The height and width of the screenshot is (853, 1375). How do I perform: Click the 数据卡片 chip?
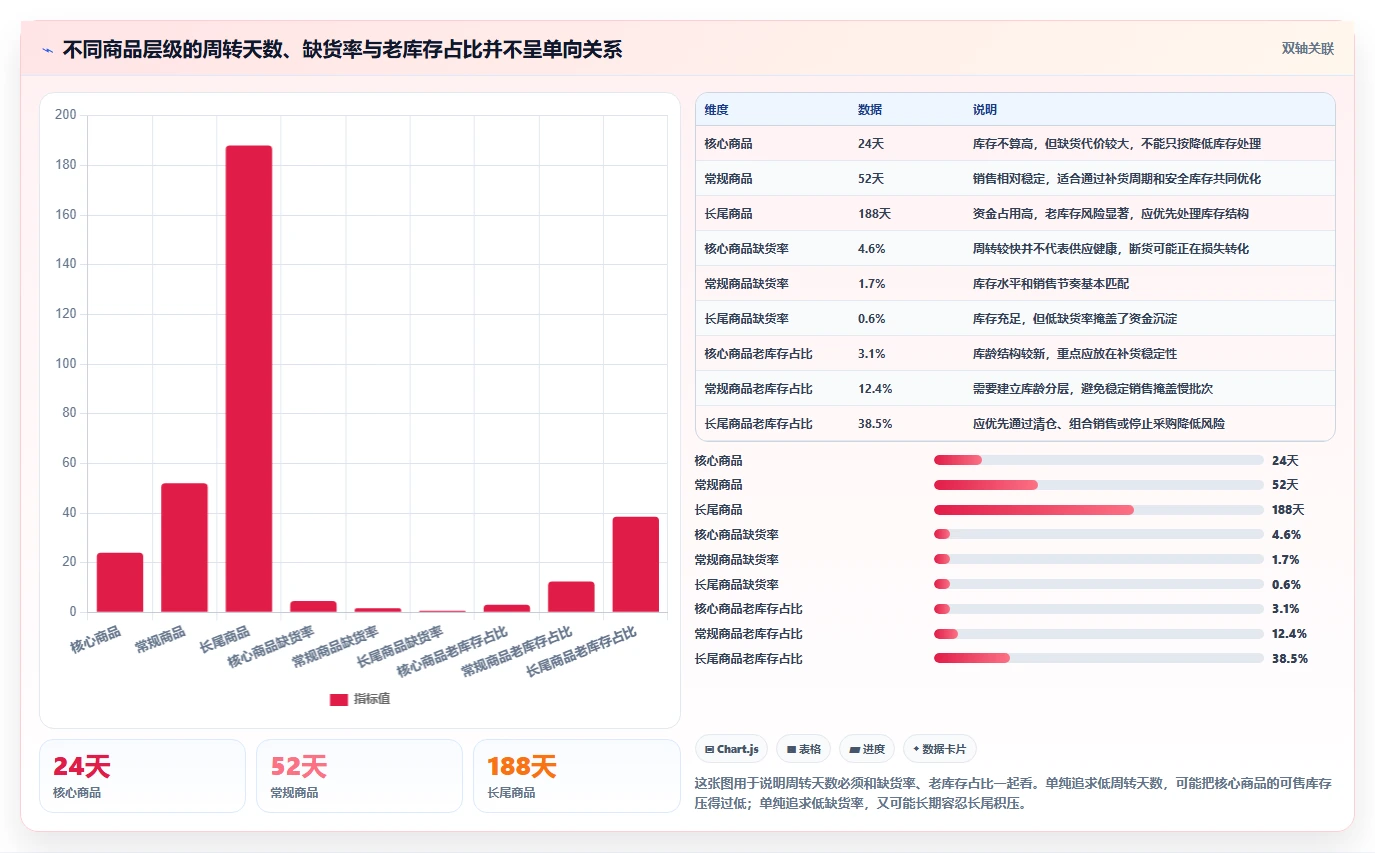pos(940,749)
